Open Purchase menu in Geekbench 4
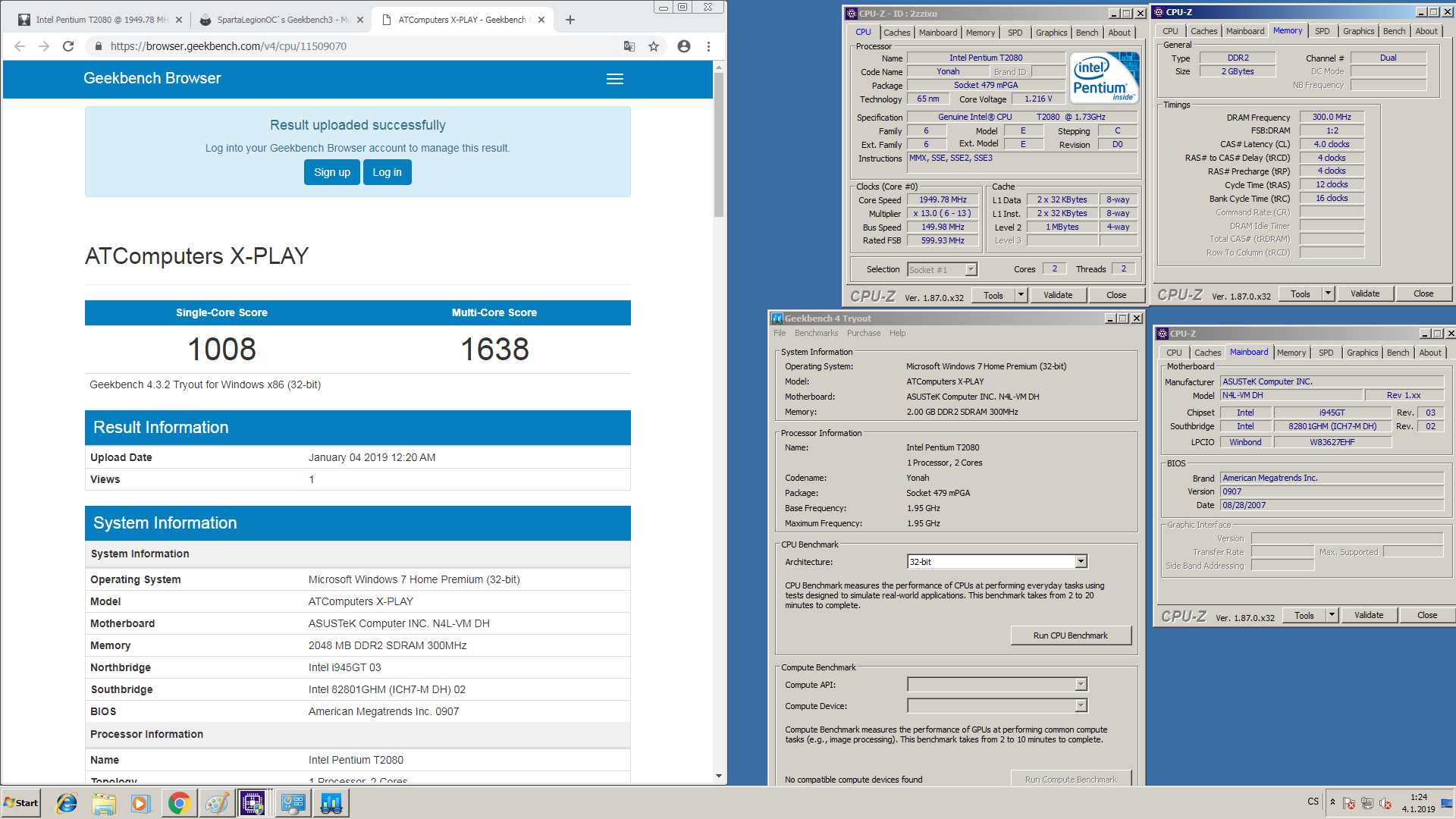This screenshot has width=1456, height=819. click(x=864, y=333)
